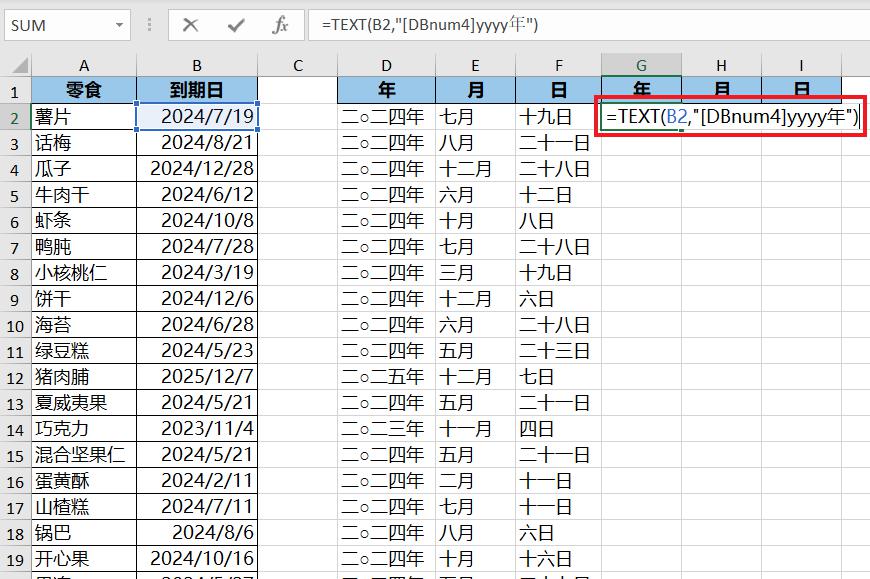
Task: Click date cell 2024/7/19
Action: tap(197, 116)
